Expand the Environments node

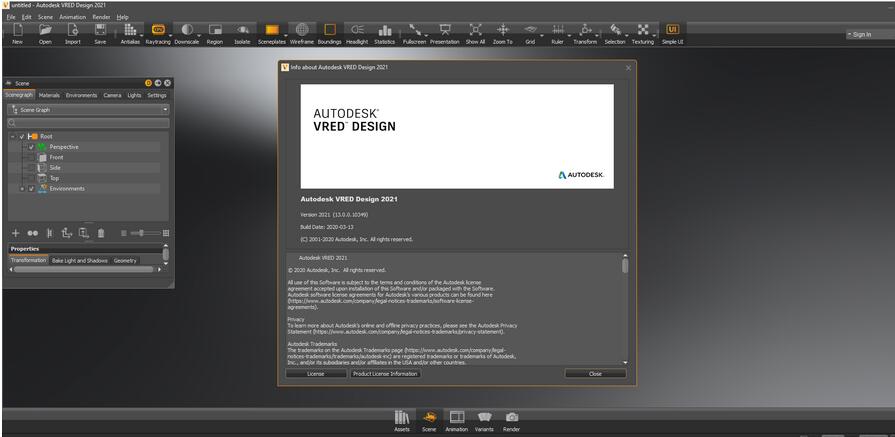pos(22,189)
